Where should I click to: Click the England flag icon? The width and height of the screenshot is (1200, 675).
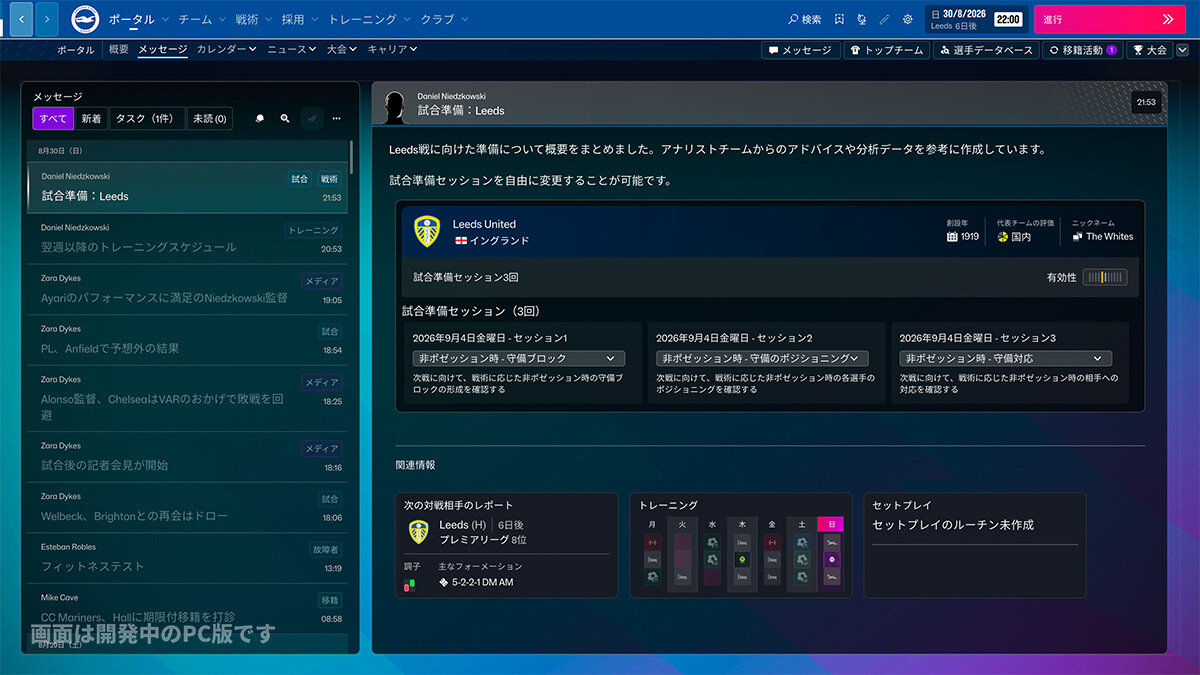[461, 241]
